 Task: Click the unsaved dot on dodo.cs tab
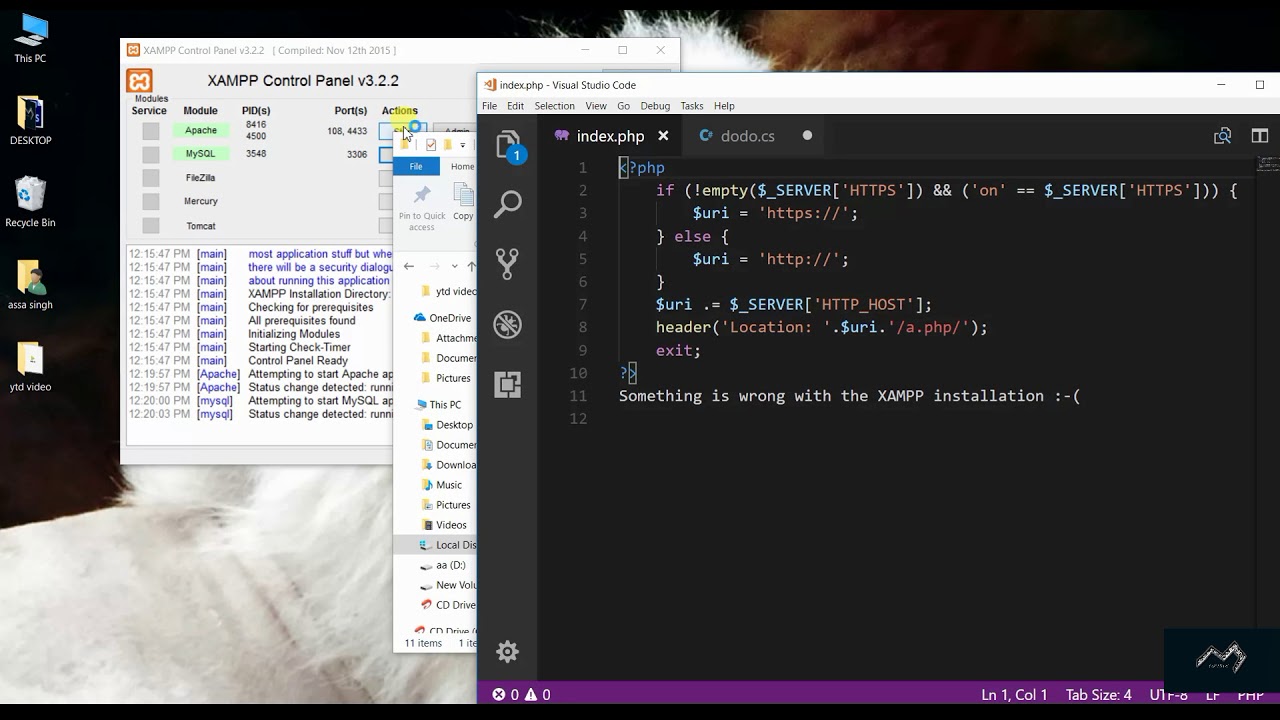(807, 136)
